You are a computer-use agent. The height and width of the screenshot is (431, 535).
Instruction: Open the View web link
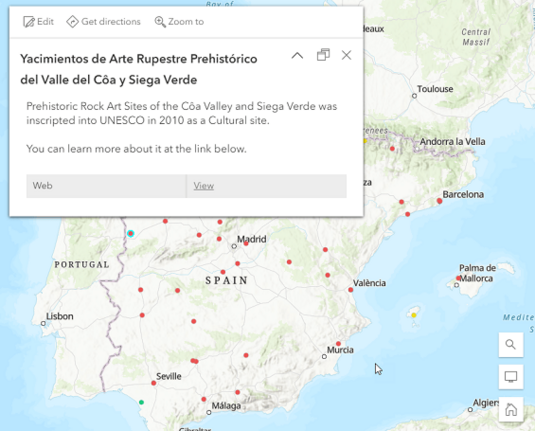point(204,186)
